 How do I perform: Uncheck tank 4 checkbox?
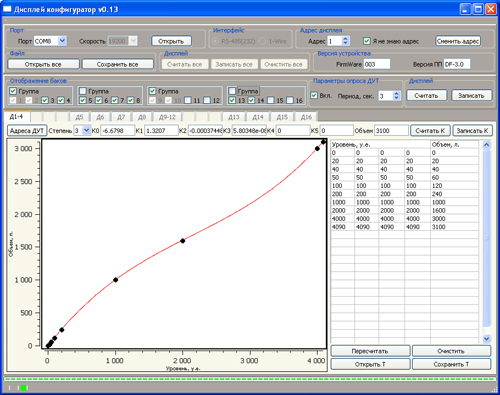pos(61,100)
